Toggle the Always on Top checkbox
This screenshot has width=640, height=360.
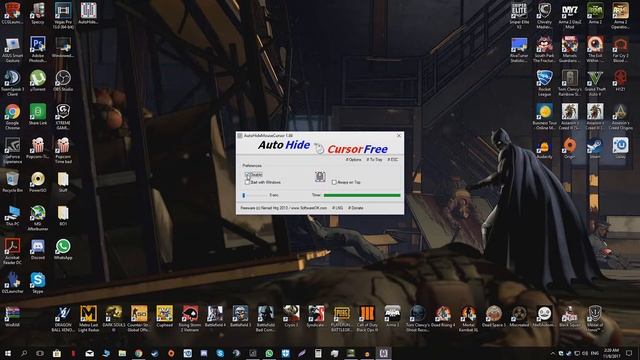click(x=334, y=182)
